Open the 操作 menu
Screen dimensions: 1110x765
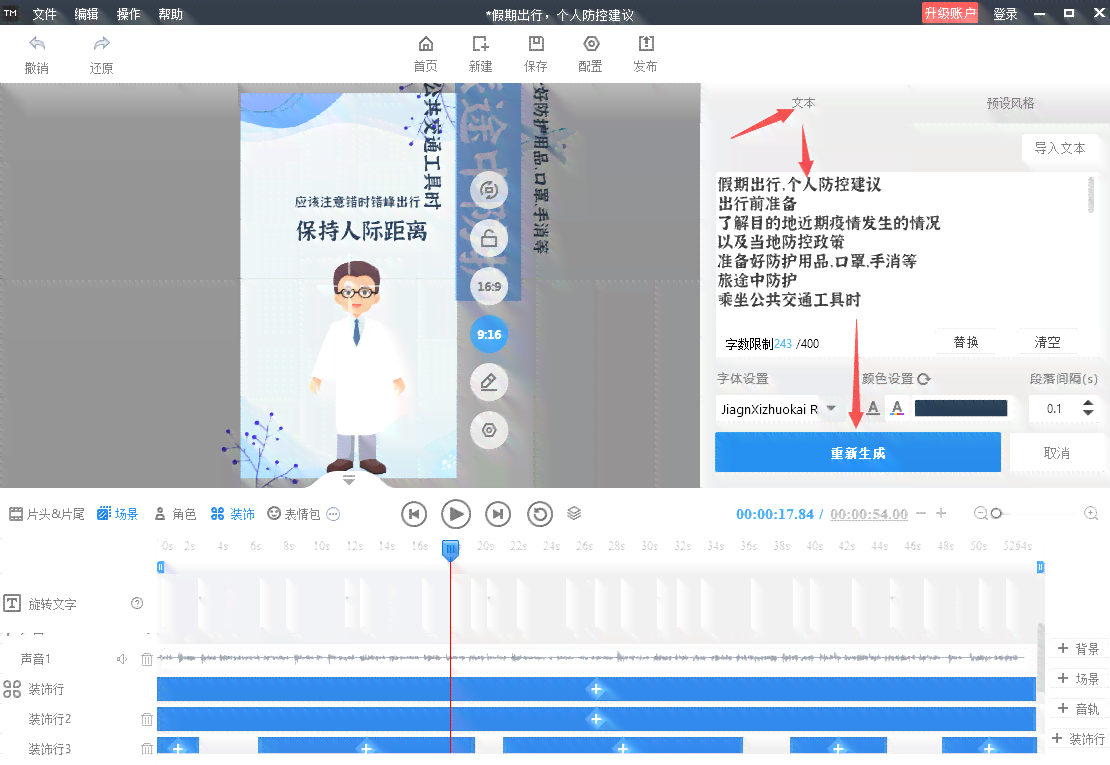(128, 14)
